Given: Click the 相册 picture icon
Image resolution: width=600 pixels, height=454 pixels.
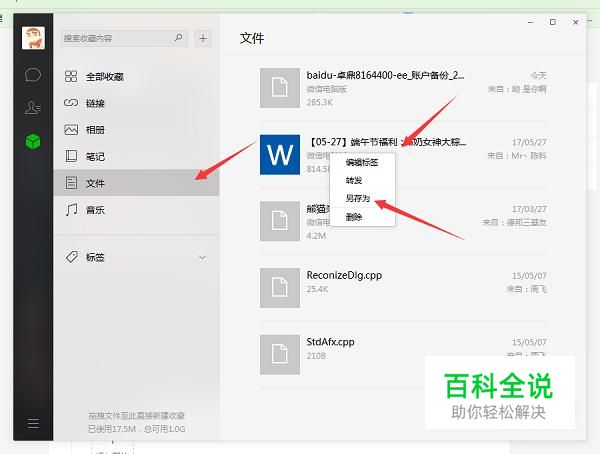Looking at the screenshot, I should [71, 129].
